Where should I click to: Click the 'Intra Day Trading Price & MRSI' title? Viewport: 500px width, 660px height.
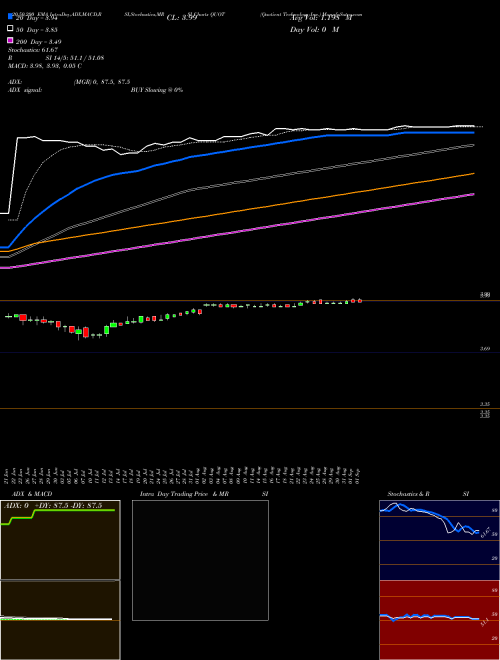click(204, 494)
